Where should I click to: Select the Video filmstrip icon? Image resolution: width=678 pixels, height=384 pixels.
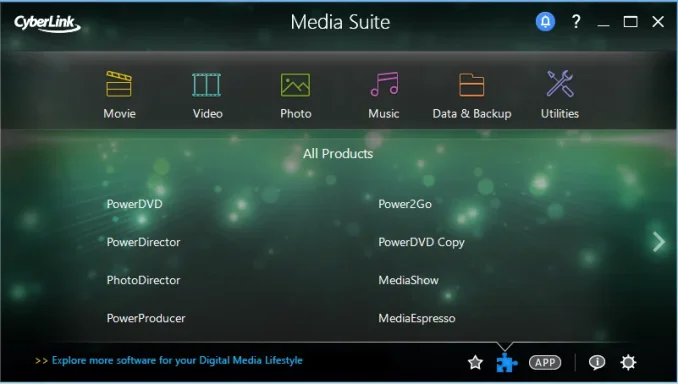point(207,84)
